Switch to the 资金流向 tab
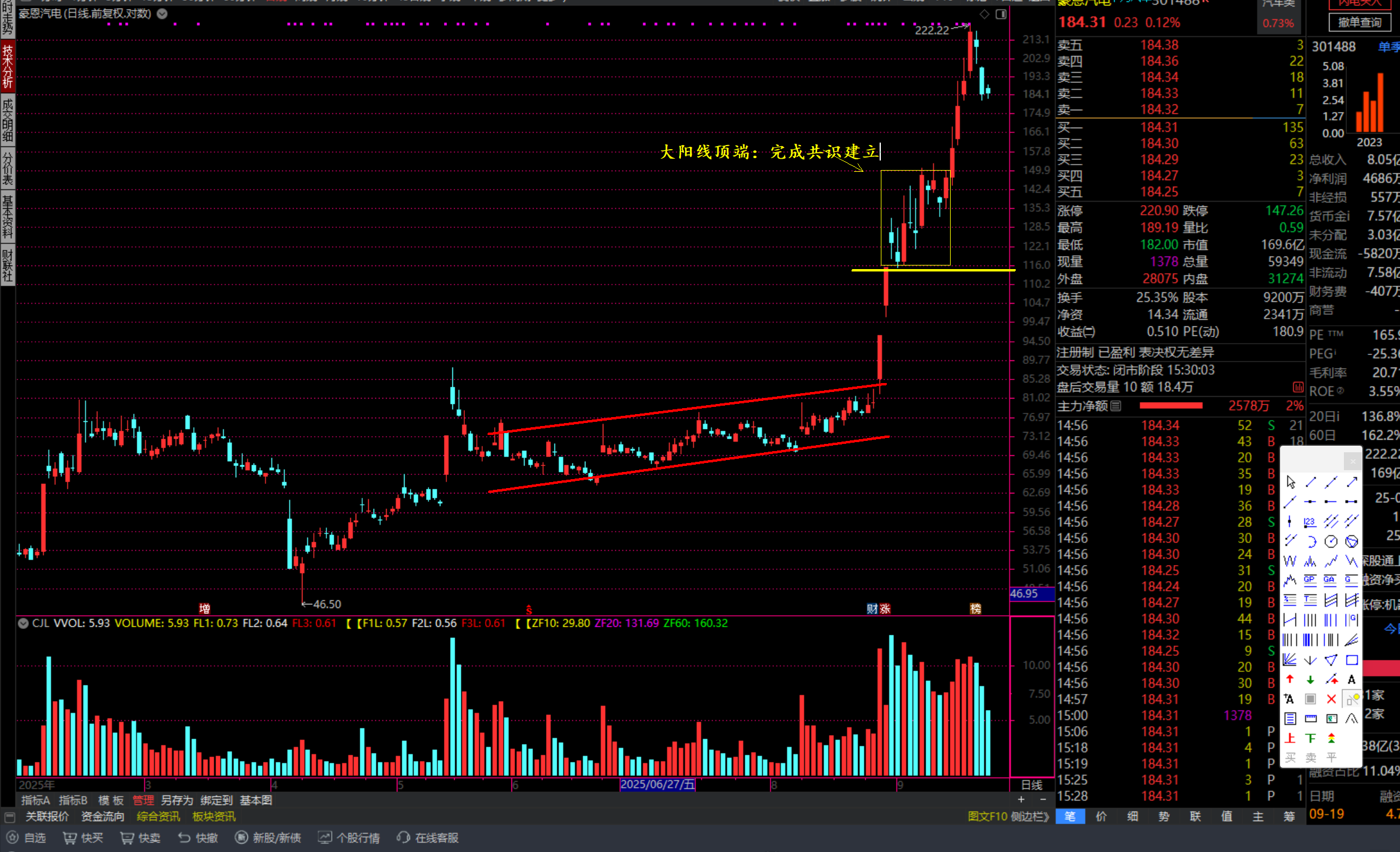The image size is (1400, 852). click(x=103, y=817)
